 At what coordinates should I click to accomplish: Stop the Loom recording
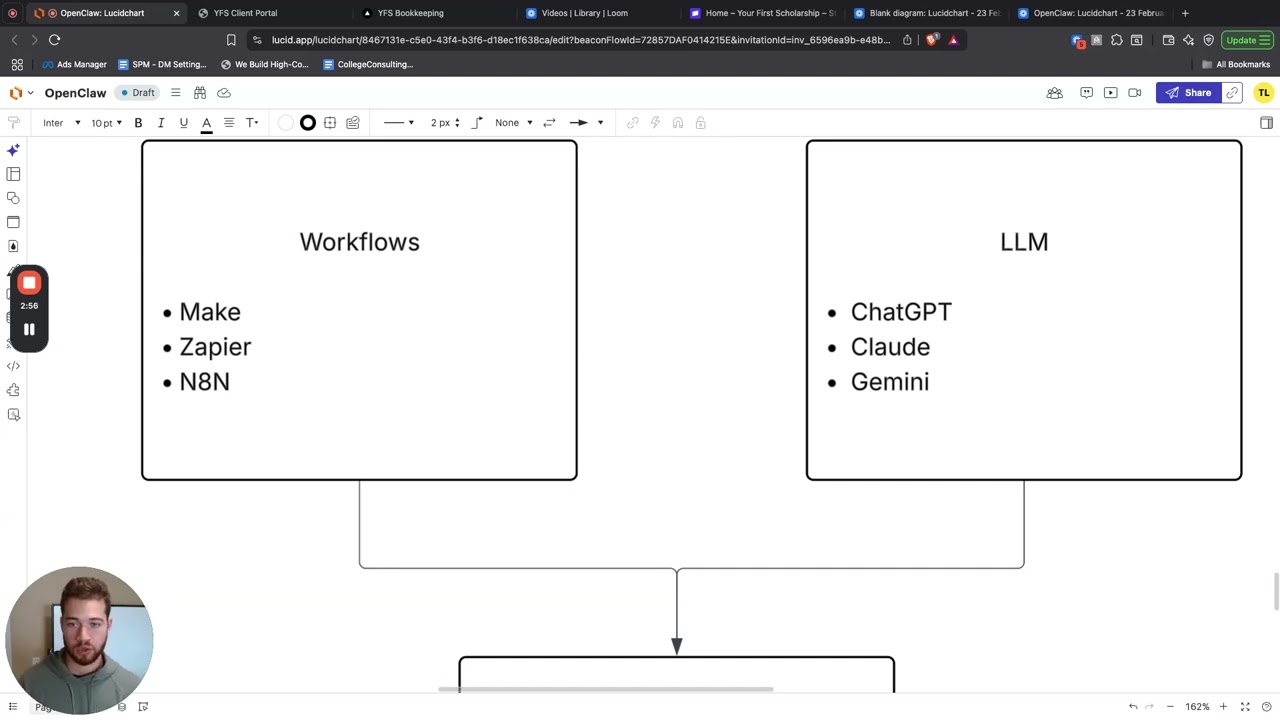[x=29, y=283]
